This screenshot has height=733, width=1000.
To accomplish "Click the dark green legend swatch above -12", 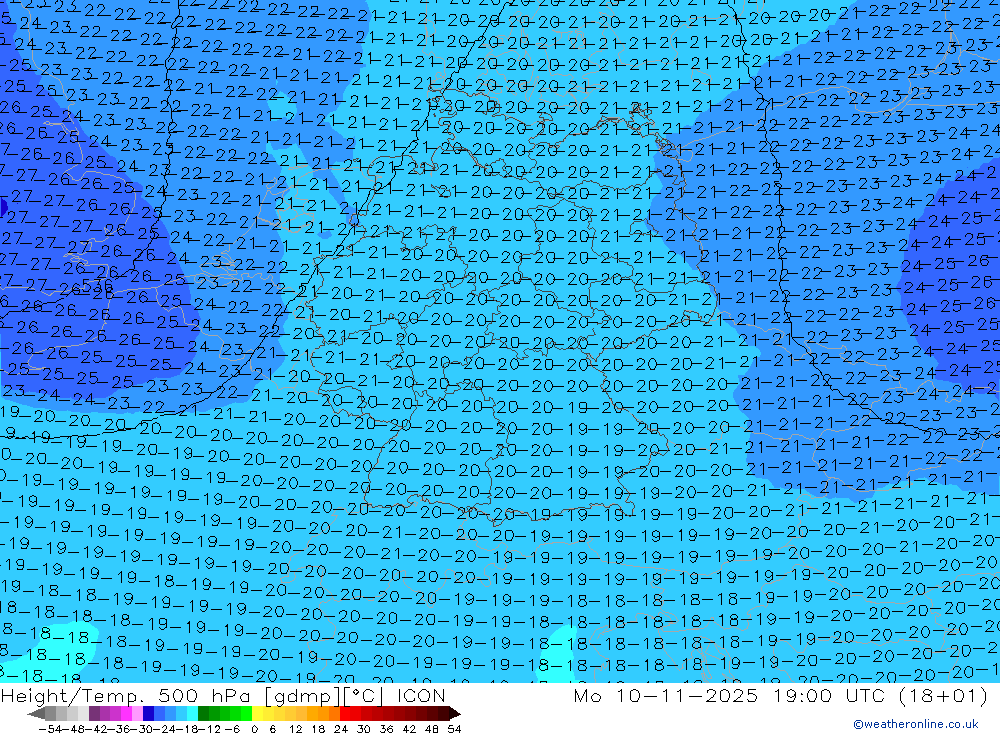I will coord(203,713).
